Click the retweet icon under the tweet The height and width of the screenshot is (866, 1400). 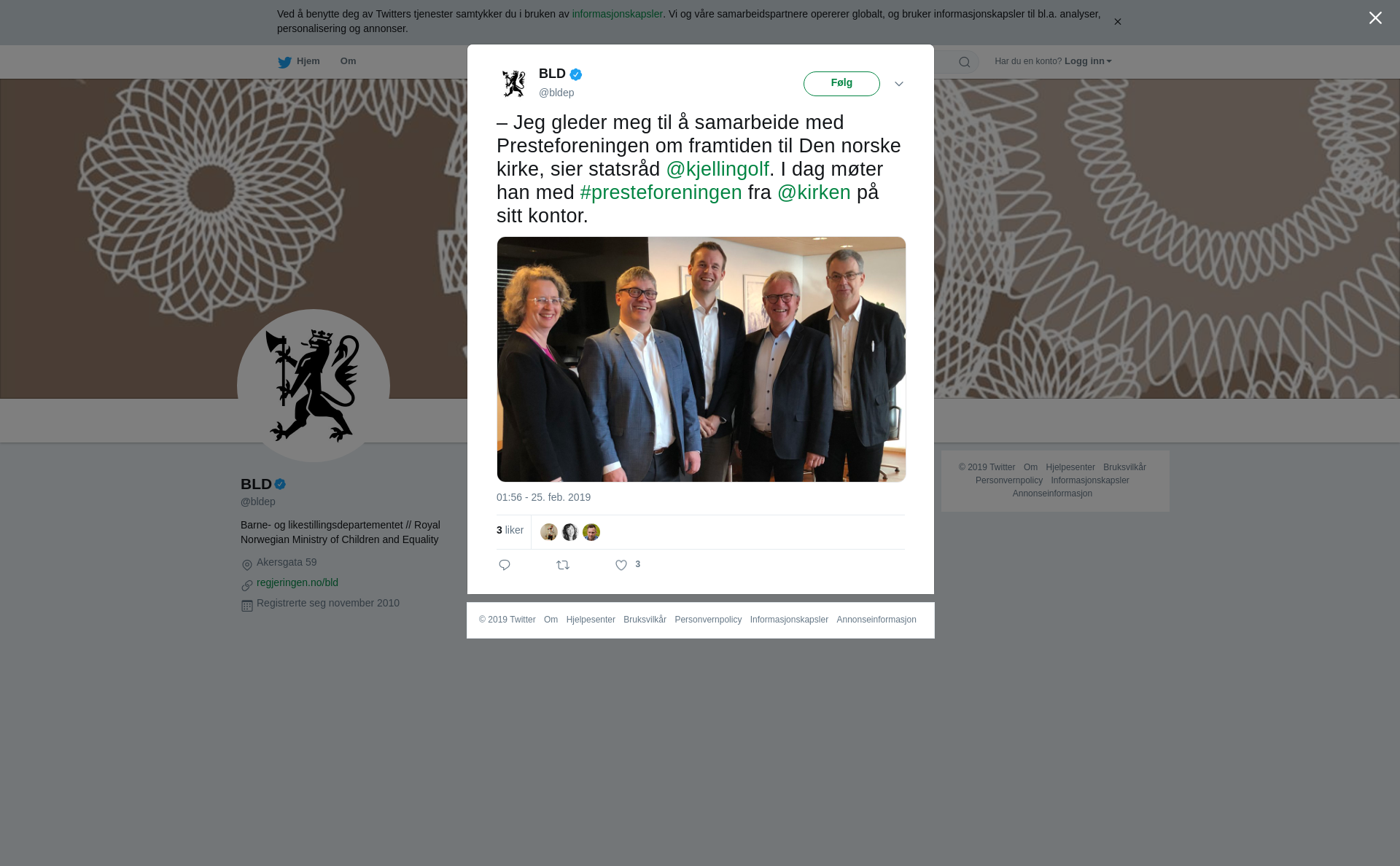click(x=563, y=565)
